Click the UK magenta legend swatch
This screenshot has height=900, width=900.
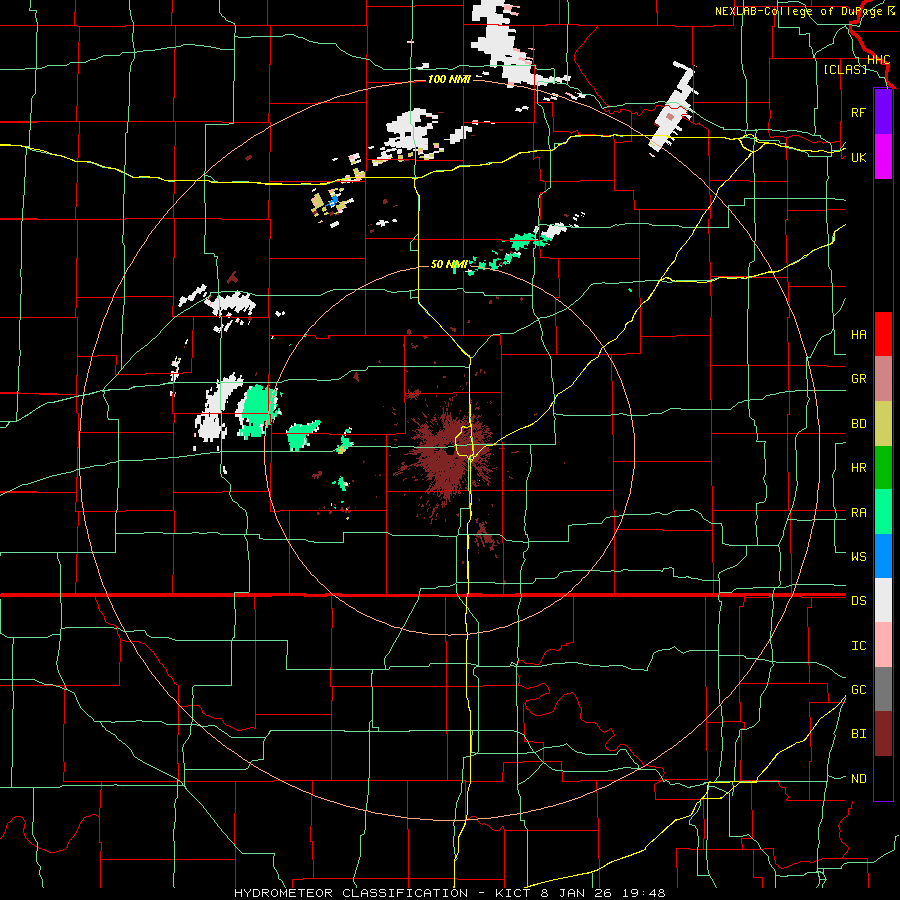(883, 157)
